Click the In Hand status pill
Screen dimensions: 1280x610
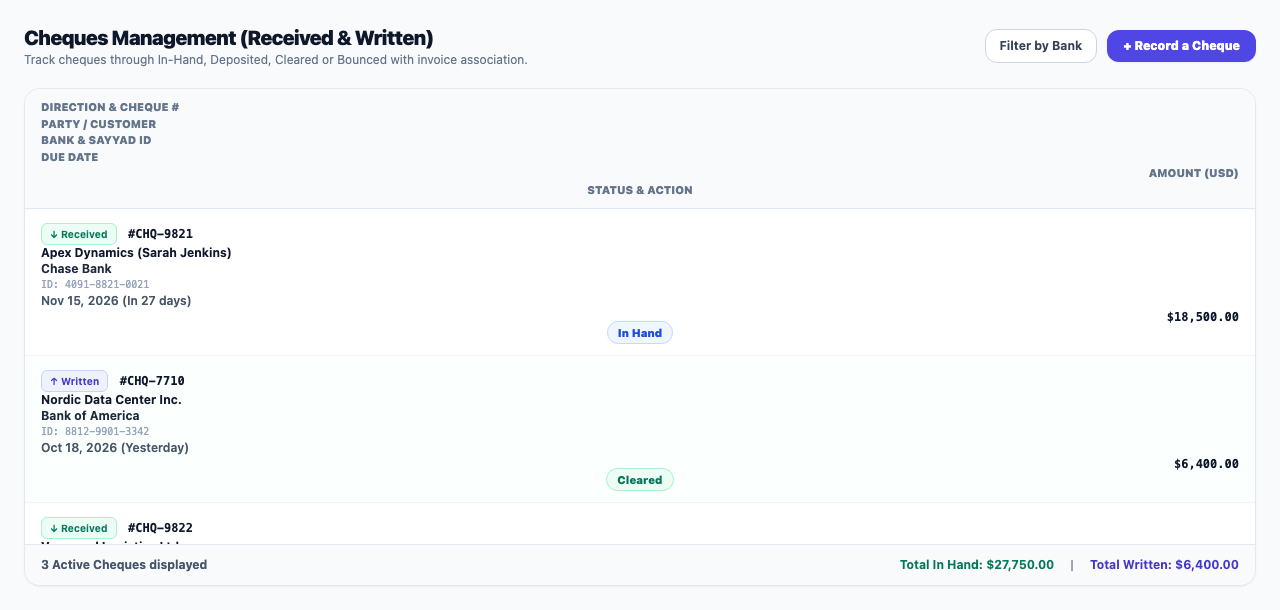[x=640, y=333]
